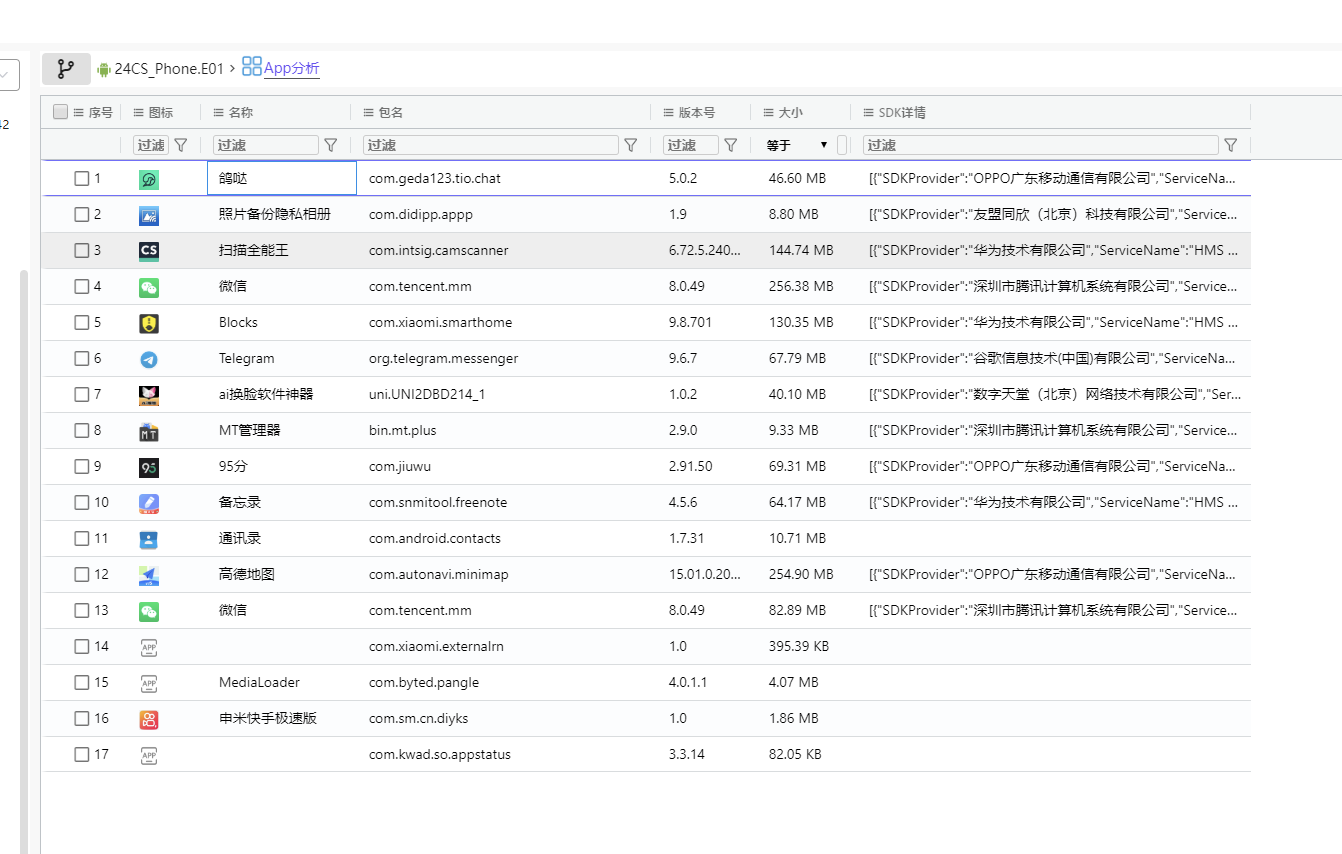Open the SDK详情 column menu icon
The width and height of the screenshot is (1342, 854).
pyautogui.click(x=869, y=113)
